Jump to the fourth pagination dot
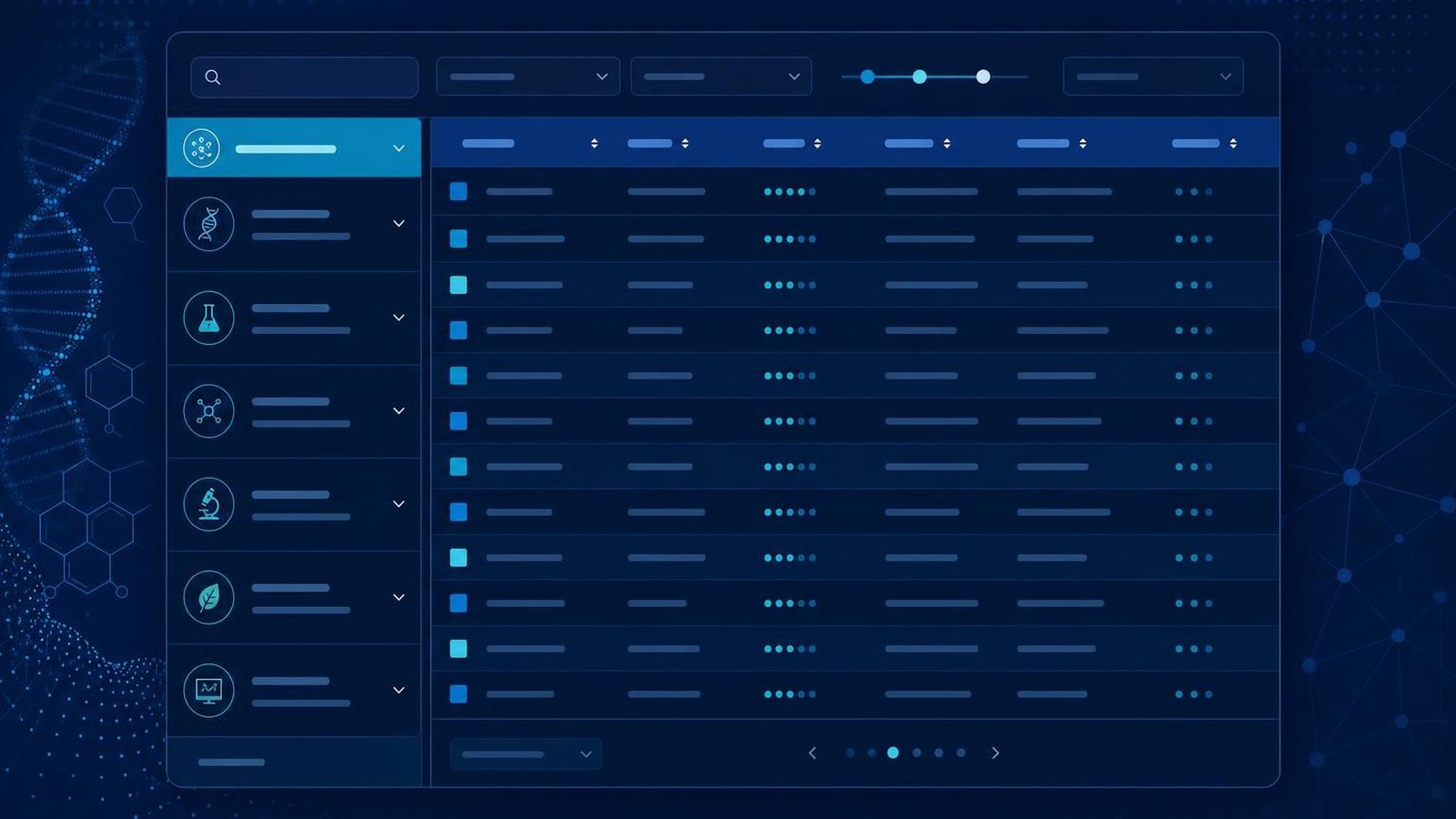This screenshot has width=1456, height=819. 916,753
